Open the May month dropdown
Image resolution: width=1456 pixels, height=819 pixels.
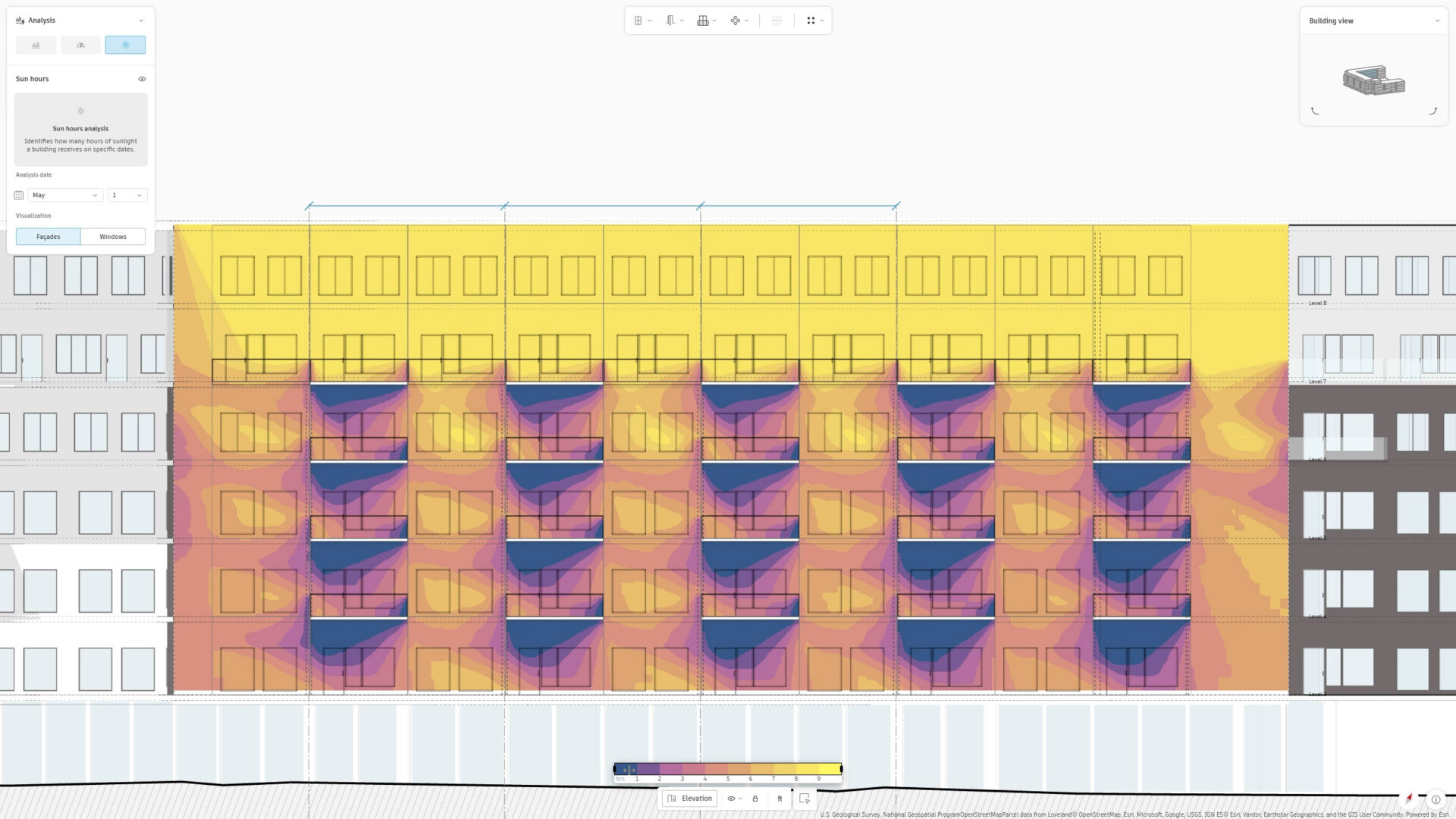pos(64,195)
